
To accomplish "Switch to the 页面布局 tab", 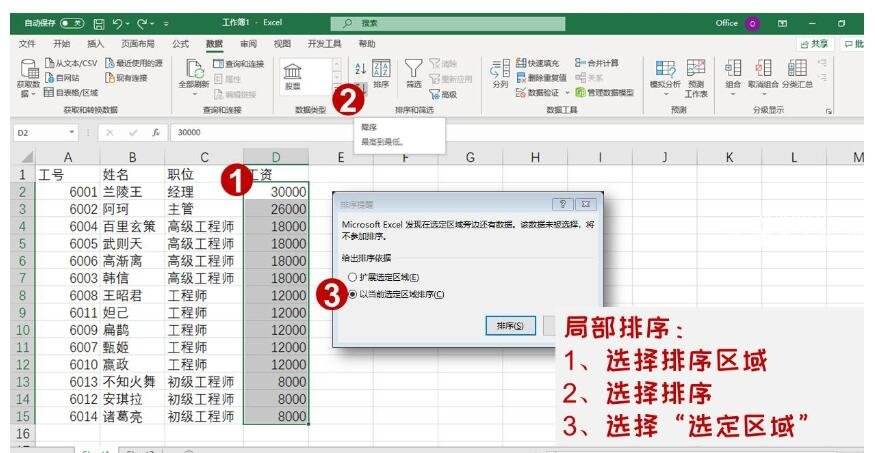I will coord(138,44).
